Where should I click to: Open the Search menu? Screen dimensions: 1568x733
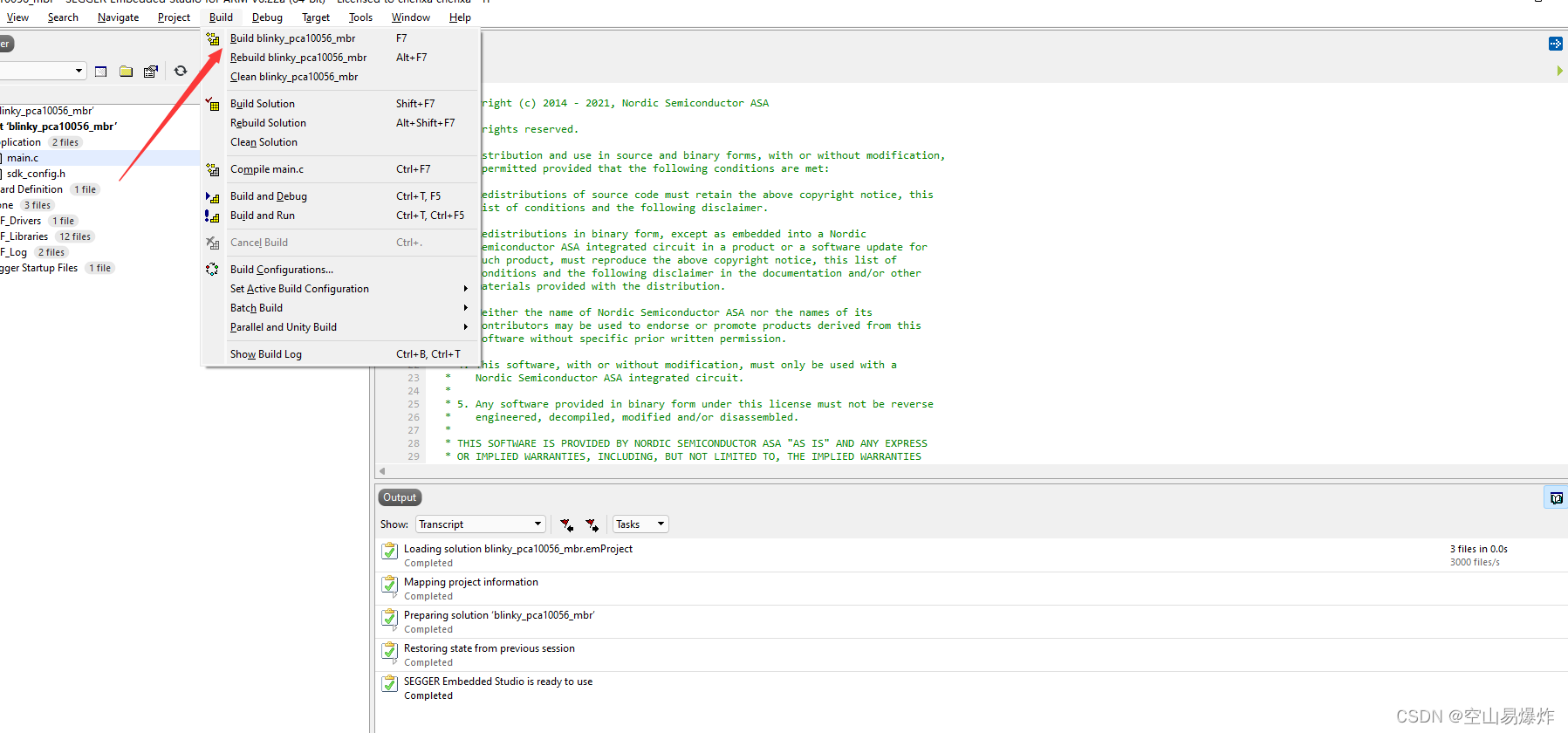(63, 17)
